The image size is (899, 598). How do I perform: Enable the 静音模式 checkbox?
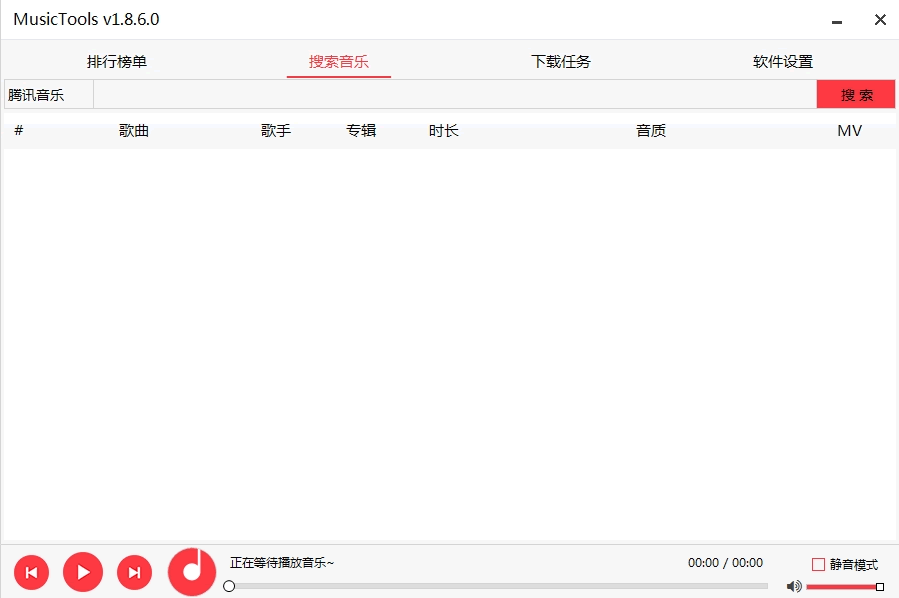(818, 564)
